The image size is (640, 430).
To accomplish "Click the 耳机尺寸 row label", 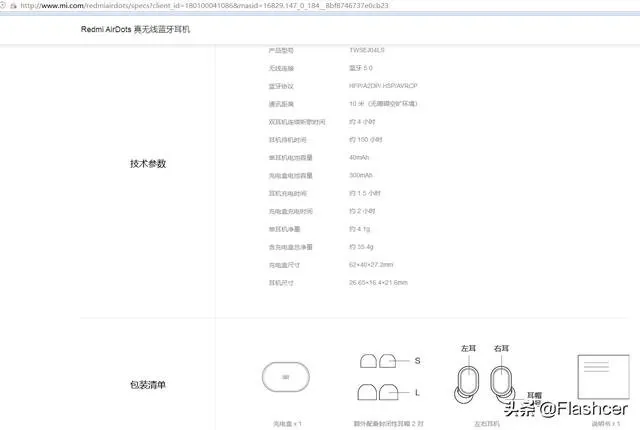I will pyautogui.click(x=281, y=283).
